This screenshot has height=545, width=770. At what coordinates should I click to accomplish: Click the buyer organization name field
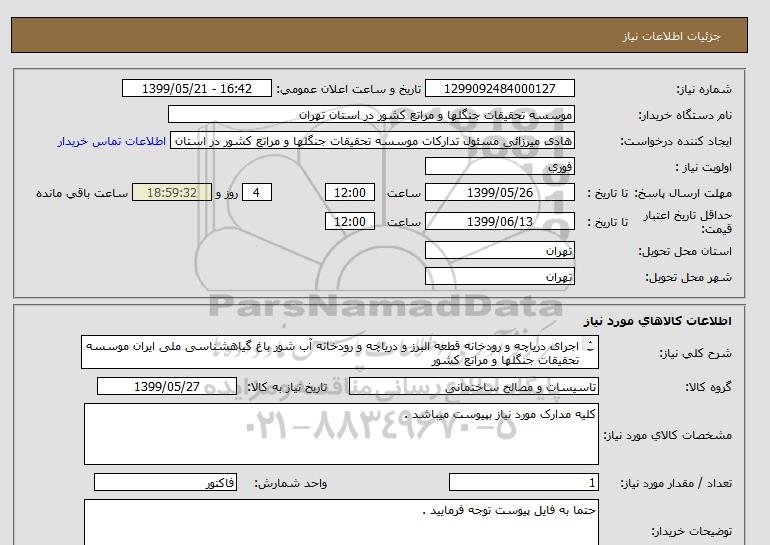point(371,114)
